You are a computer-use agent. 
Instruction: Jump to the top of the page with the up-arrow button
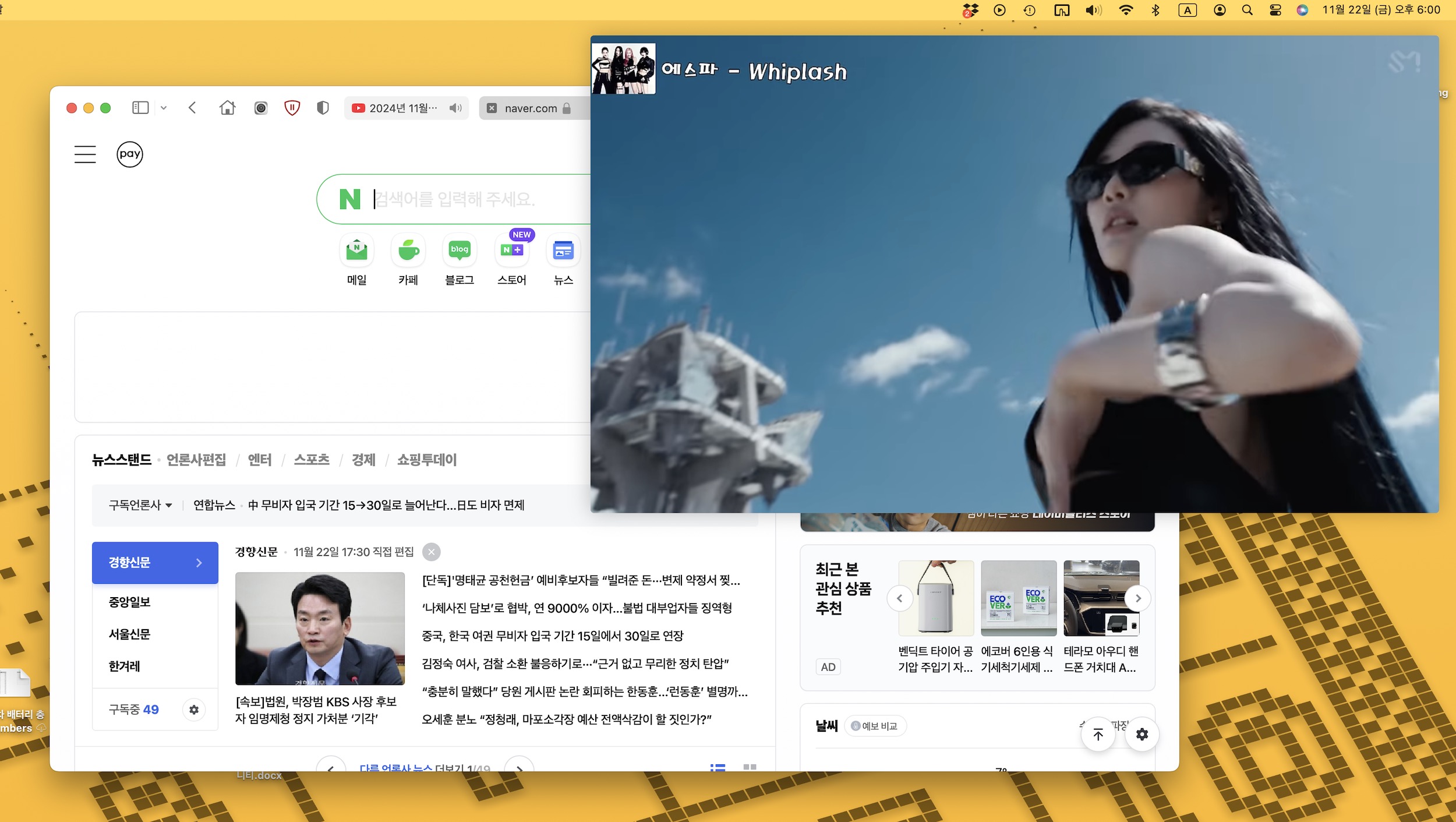point(1098,735)
